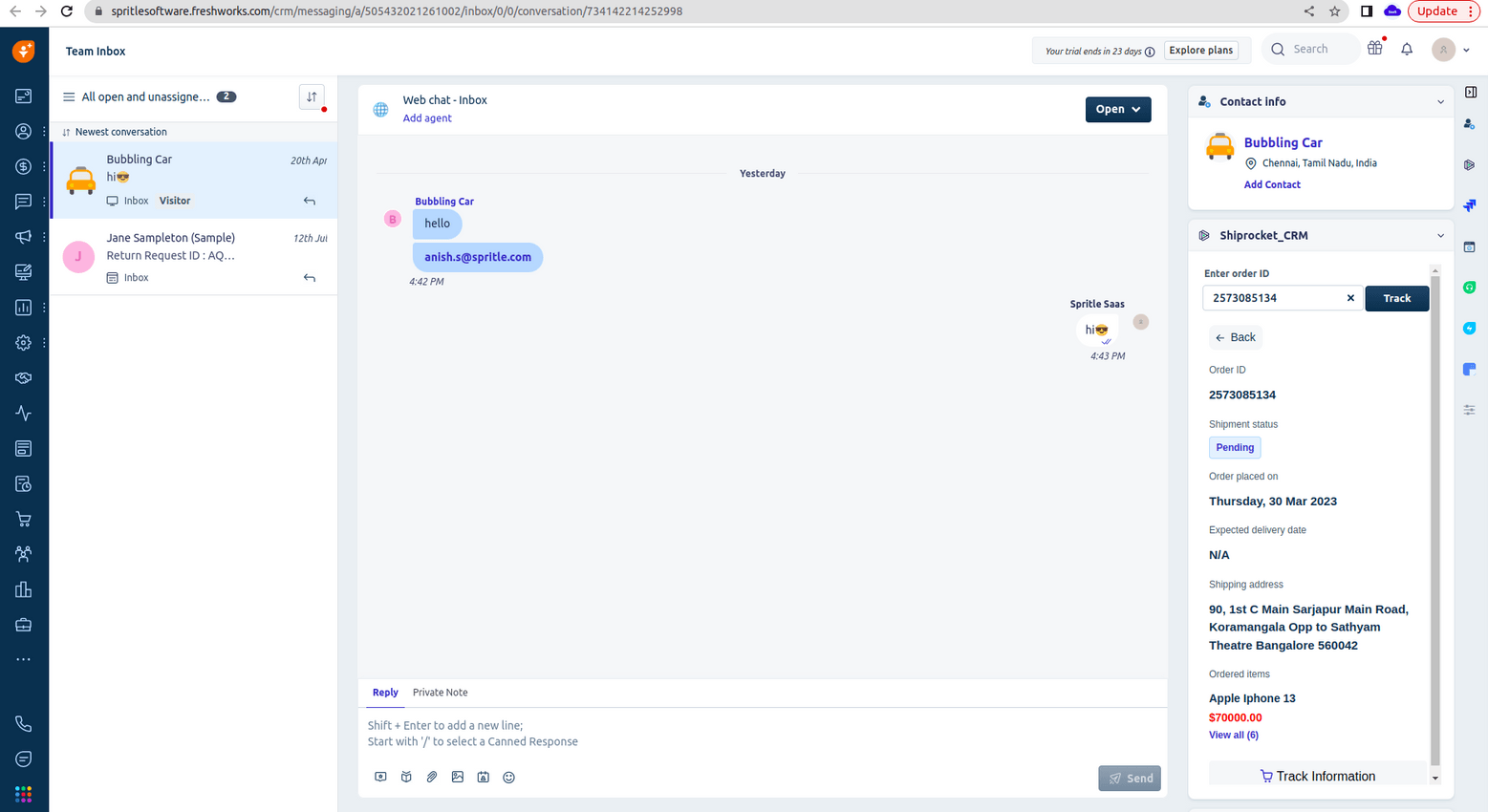Open the three-dots more menu in sidebar
Screen dimensions: 1488x812
coord(24,659)
